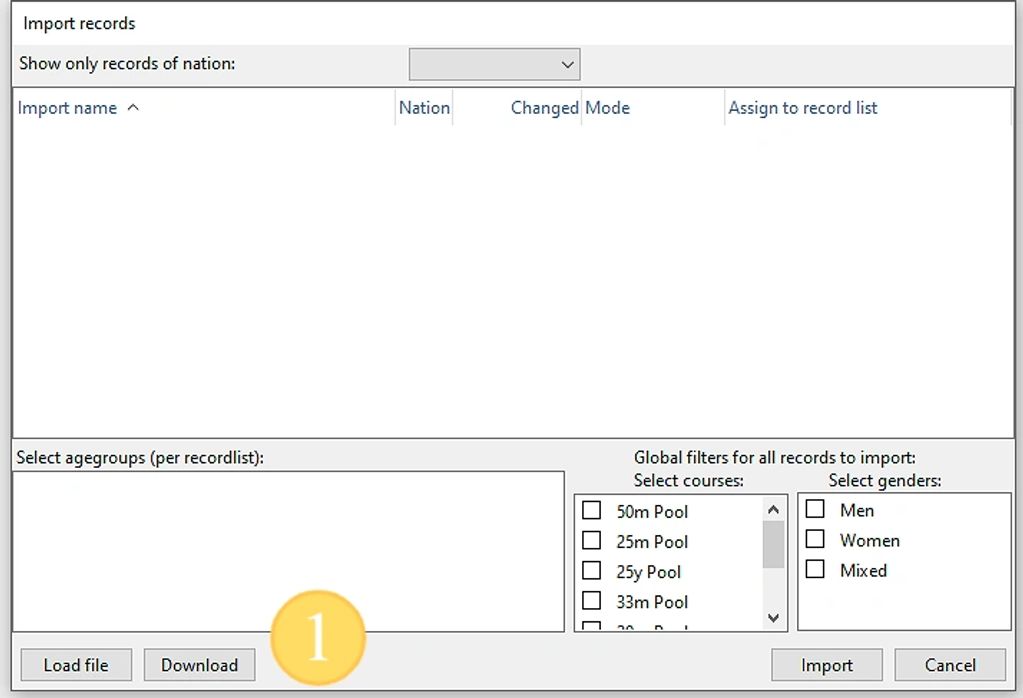Screen dimensions: 1023x698
Task: Enable the Women gender filter
Action: [816, 540]
